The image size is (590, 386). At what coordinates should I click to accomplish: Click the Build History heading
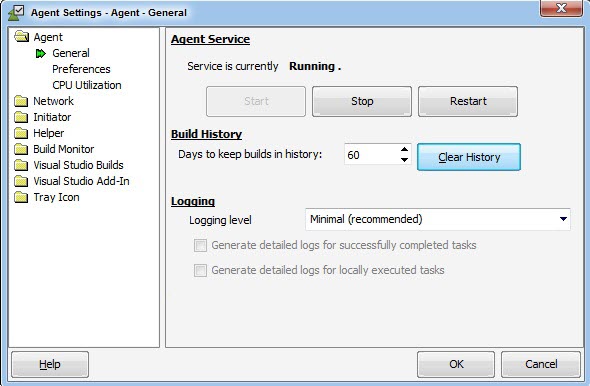click(207, 134)
